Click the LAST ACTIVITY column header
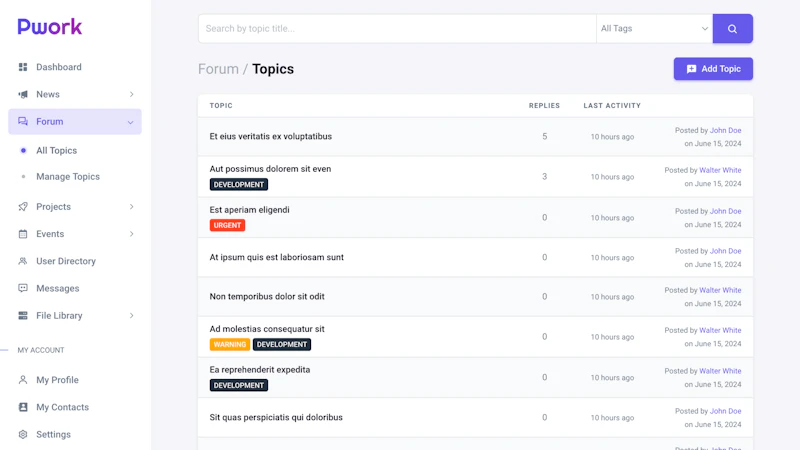Viewport: 800px width, 450px height. click(x=612, y=106)
